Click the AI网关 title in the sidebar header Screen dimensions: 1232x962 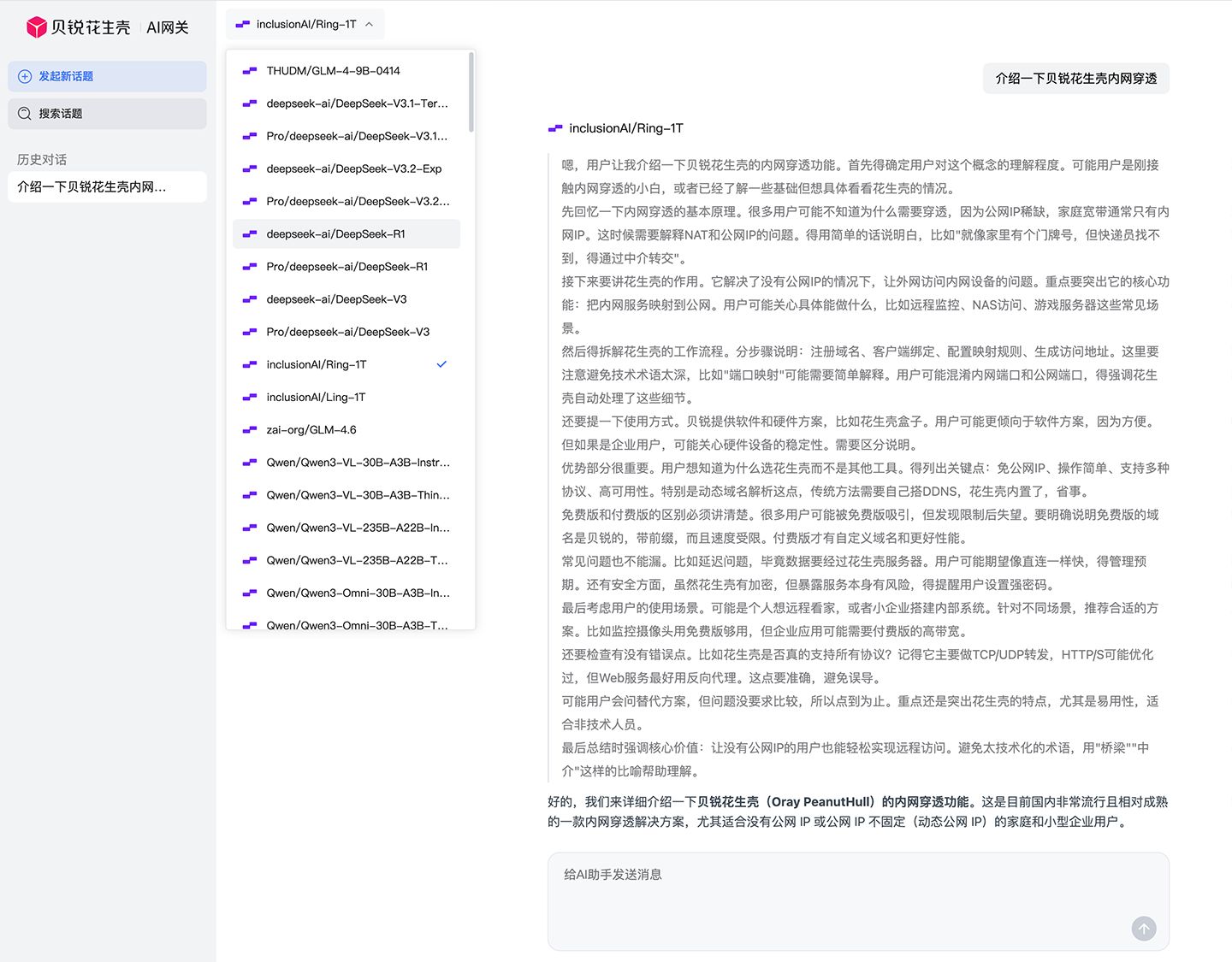168,27
